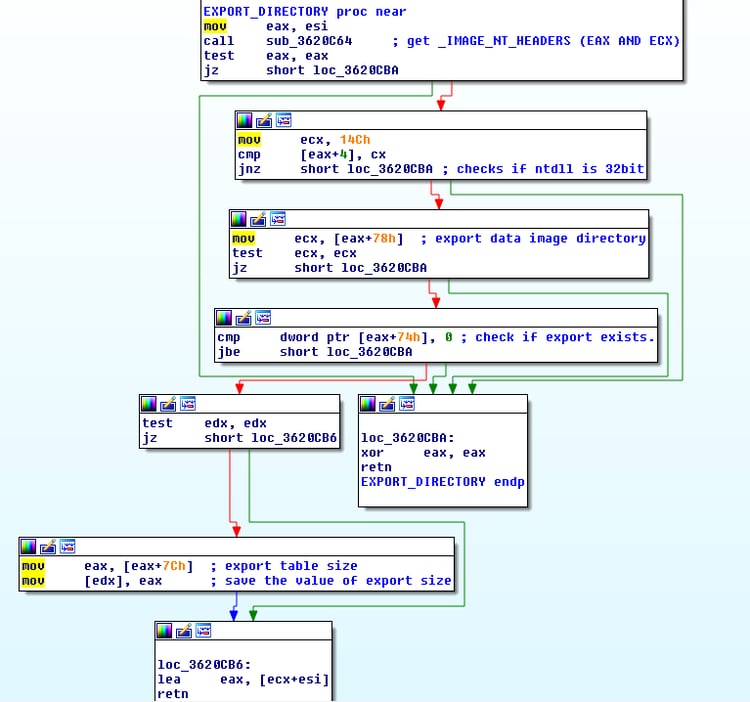Click the color icon on the 'loc_3620CBA' return block
Viewport: 750px width, 702px height.
pyautogui.click(x=368, y=403)
